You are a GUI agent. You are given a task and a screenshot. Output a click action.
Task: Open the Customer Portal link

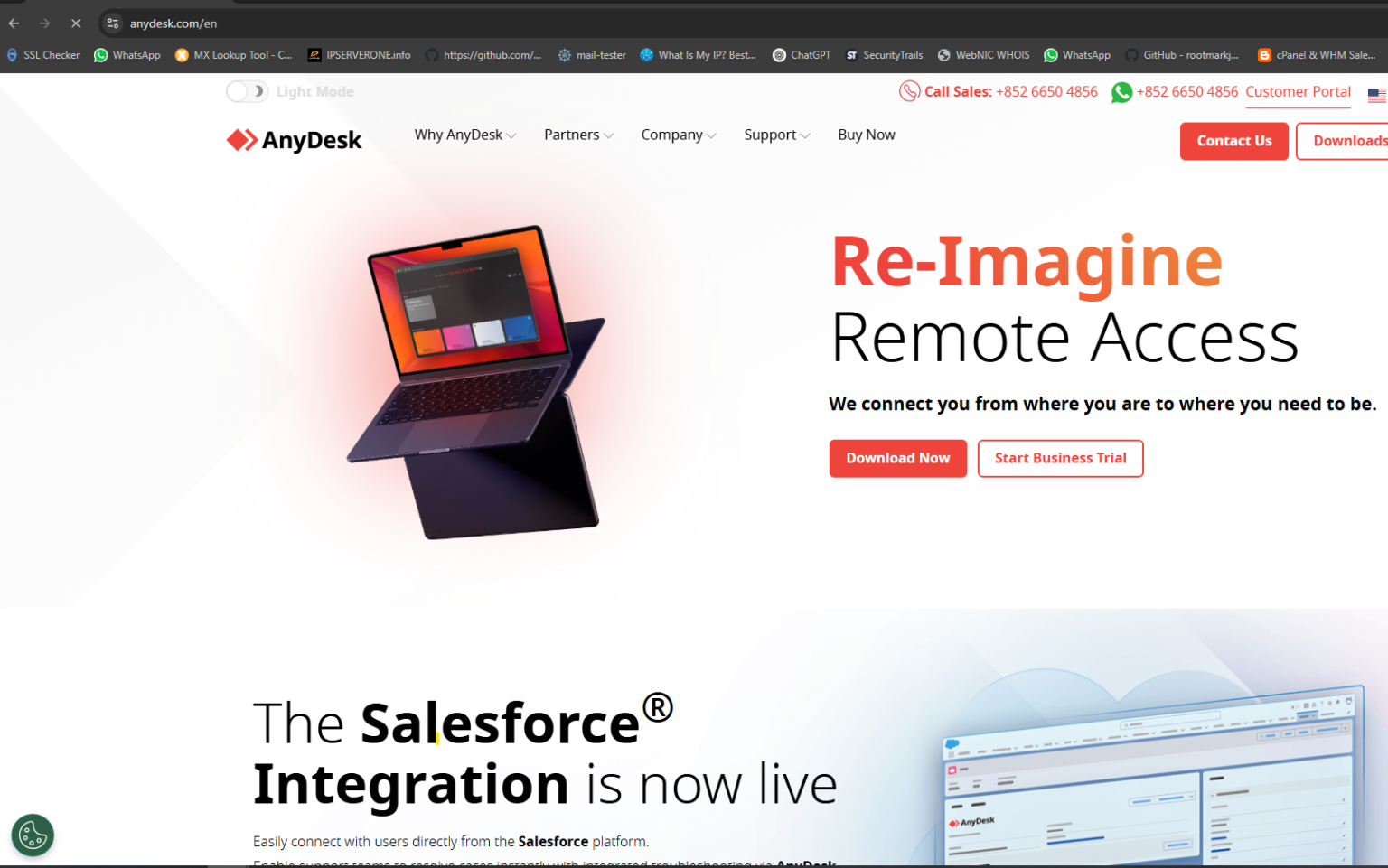(1298, 91)
